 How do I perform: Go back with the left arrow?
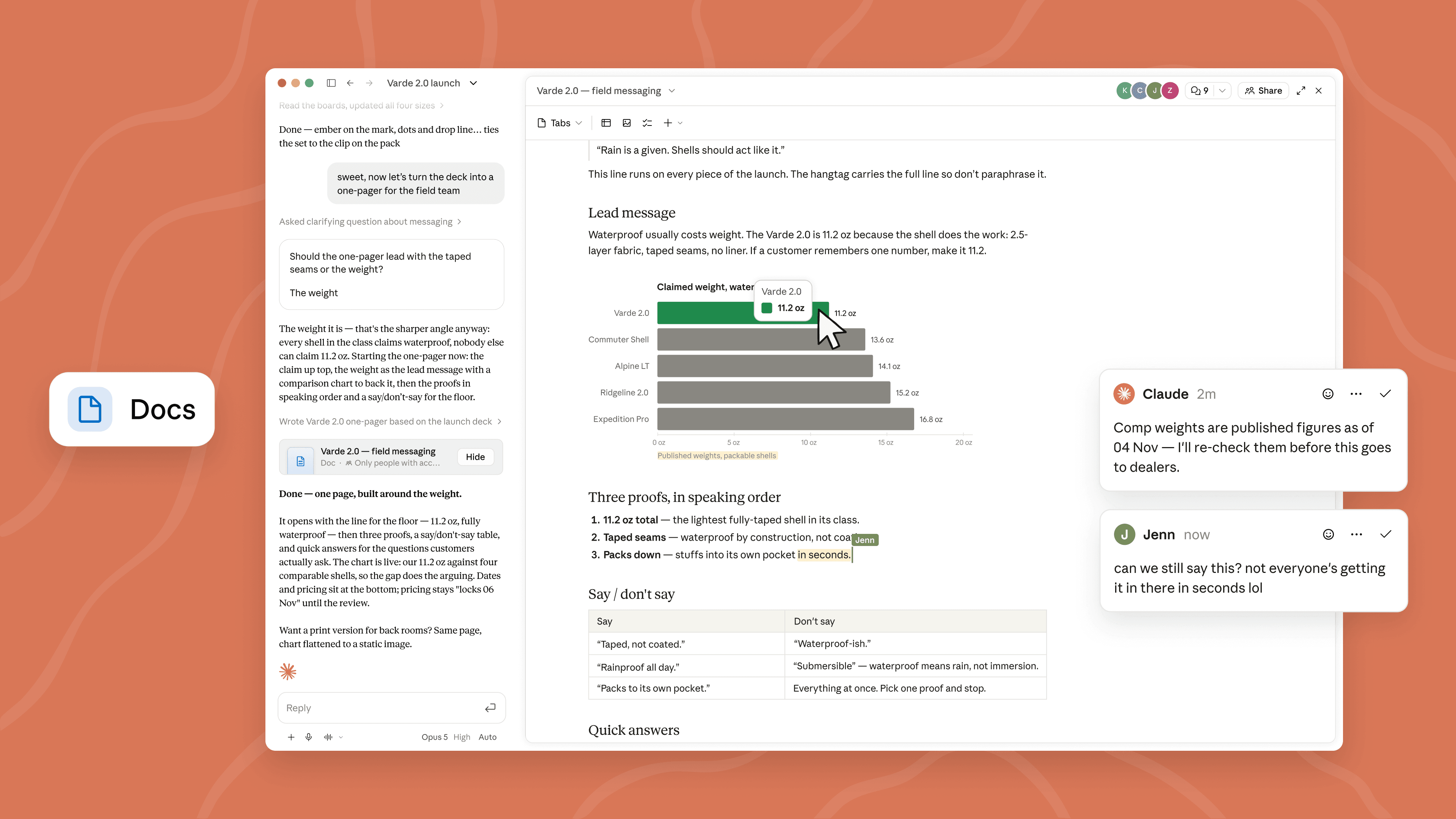tap(350, 83)
